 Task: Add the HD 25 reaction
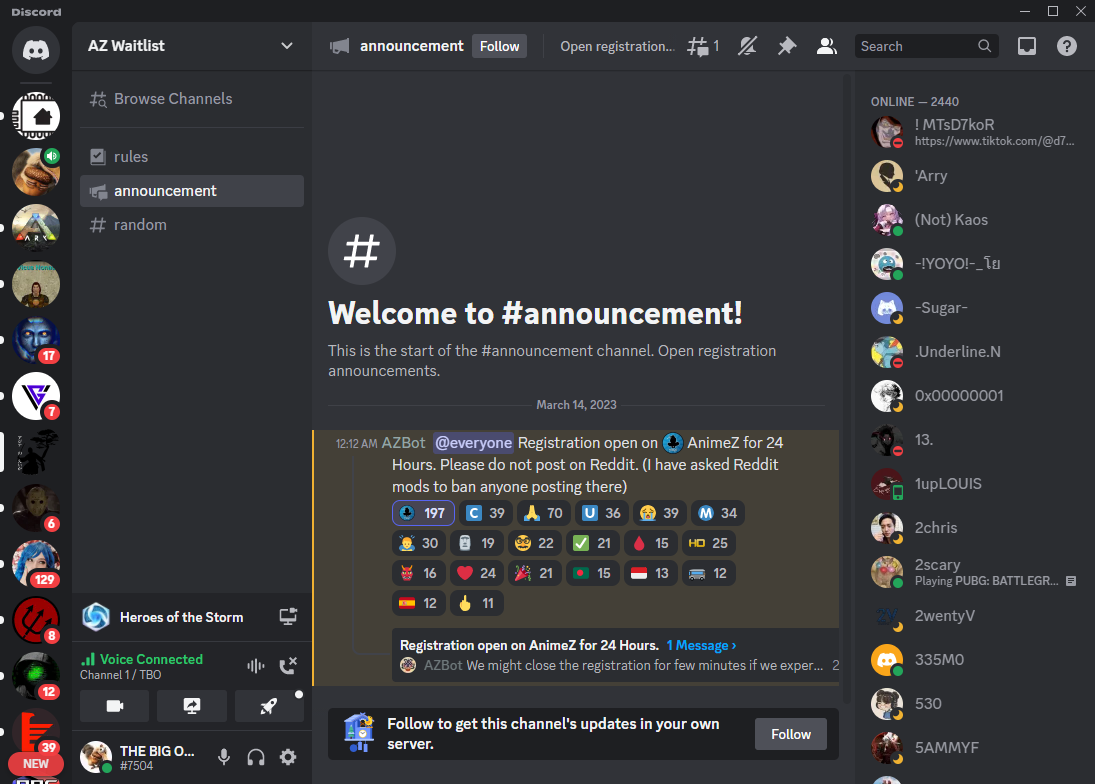pos(708,543)
